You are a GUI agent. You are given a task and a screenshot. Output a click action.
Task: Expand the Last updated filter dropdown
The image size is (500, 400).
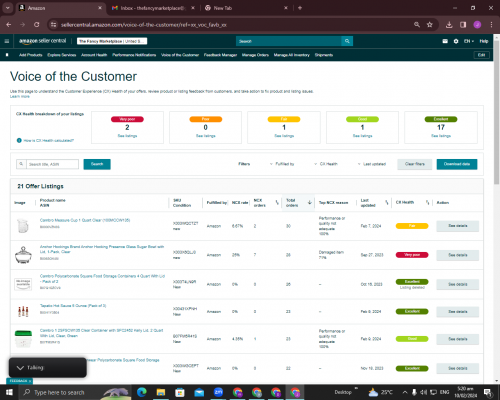click(372, 164)
